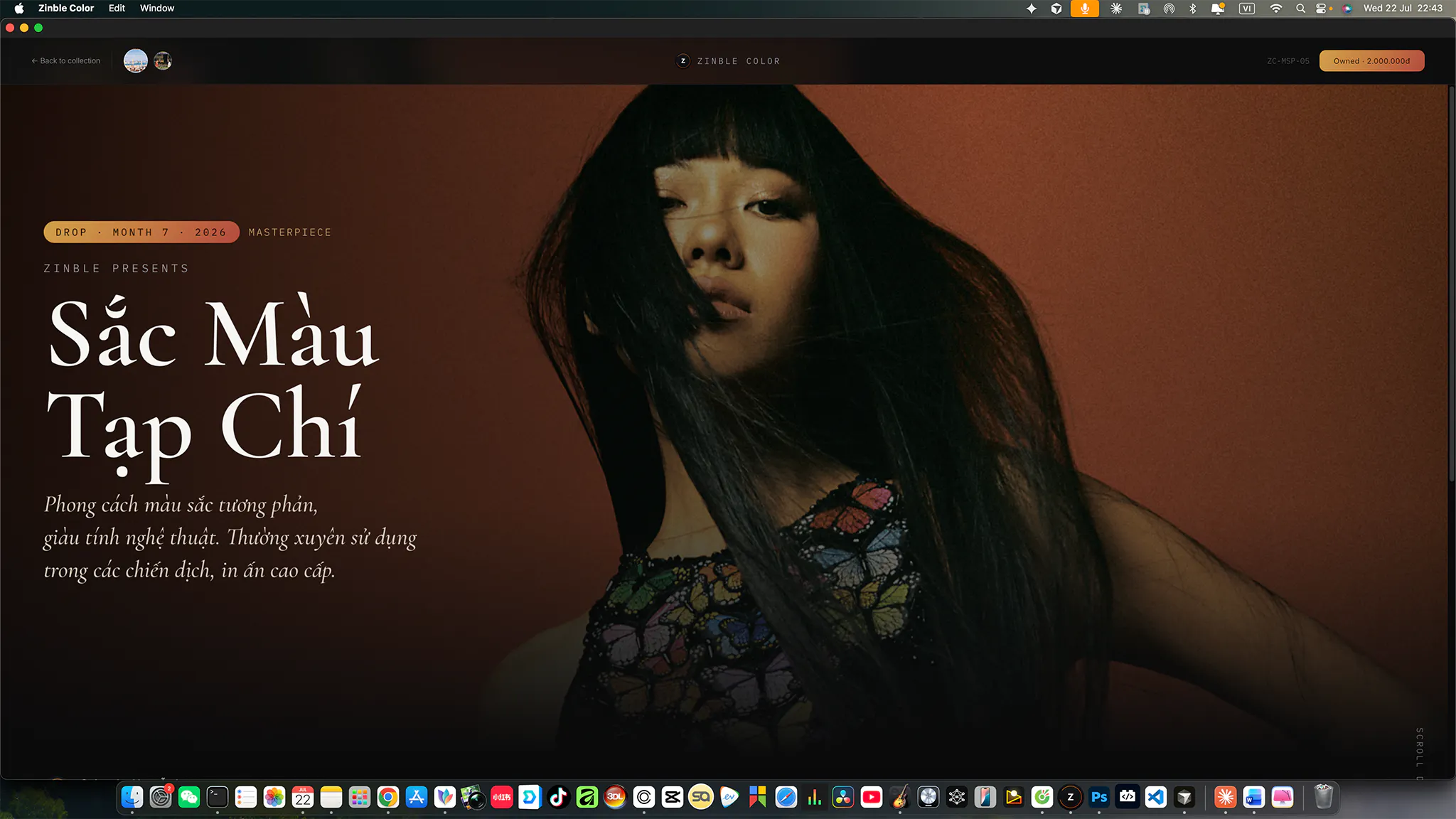Open Photoshop from the dock
Image resolution: width=1456 pixels, height=819 pixels.
(1099, 798)
